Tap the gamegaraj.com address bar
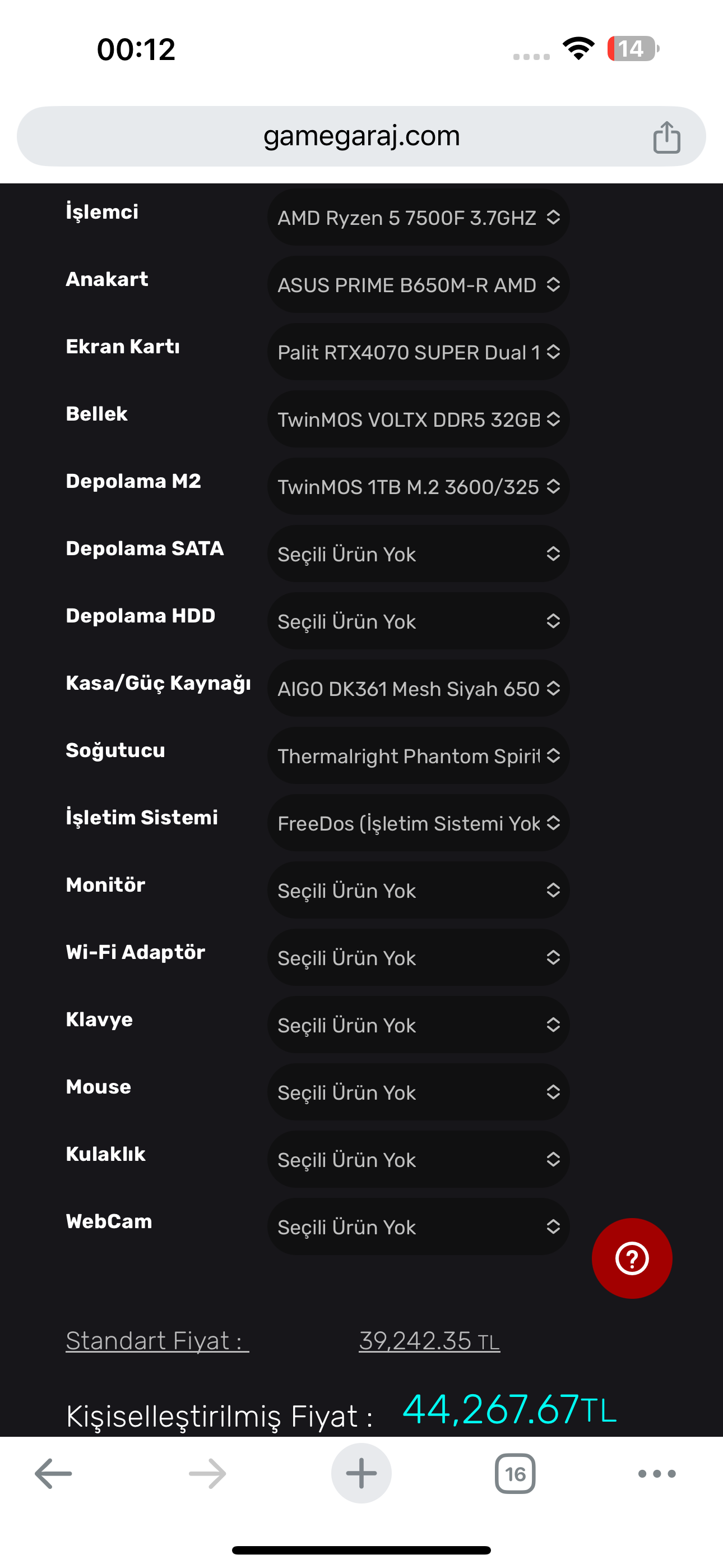The image size is (723, 1568). 361,136
